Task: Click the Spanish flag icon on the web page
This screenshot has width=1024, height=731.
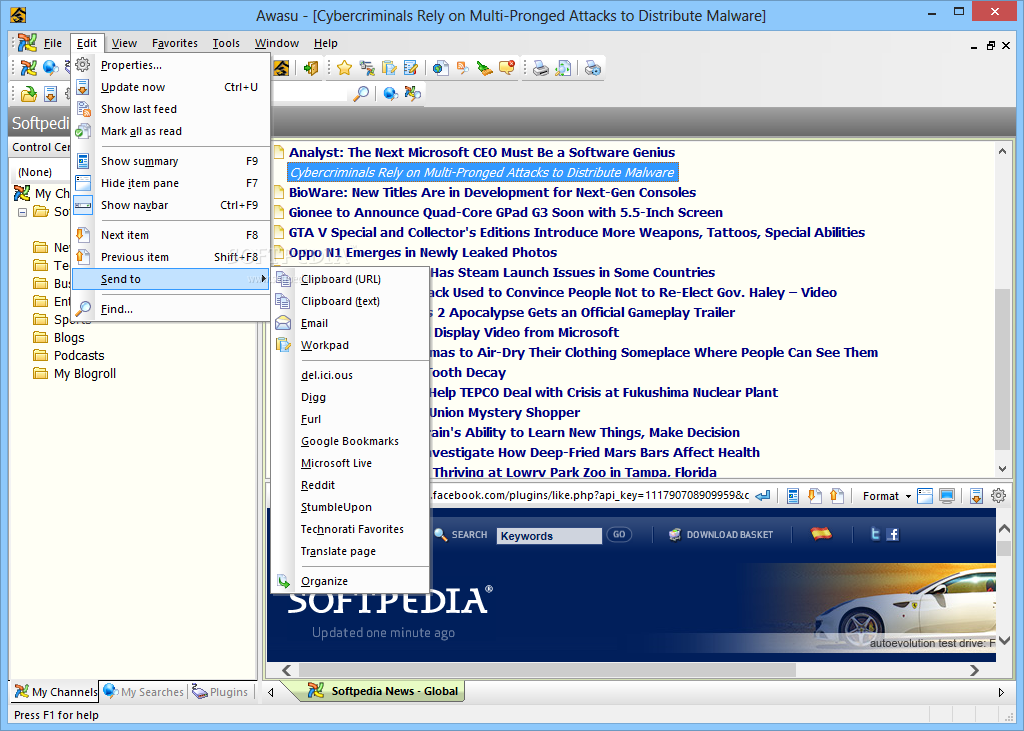Action: pyautogui.click(x=822, y=533)
